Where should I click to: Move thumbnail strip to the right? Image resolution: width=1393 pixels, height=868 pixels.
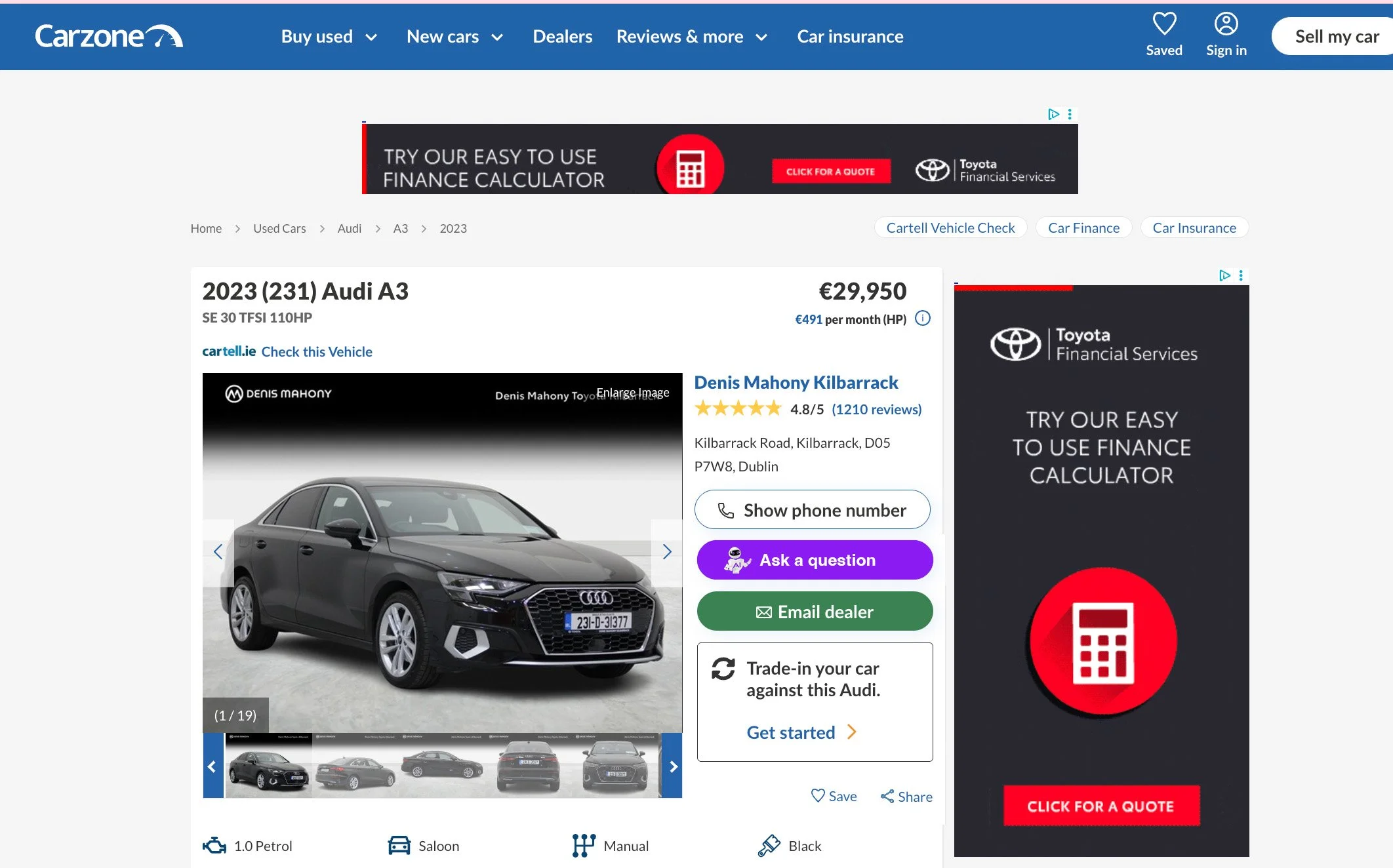point(672,766)
